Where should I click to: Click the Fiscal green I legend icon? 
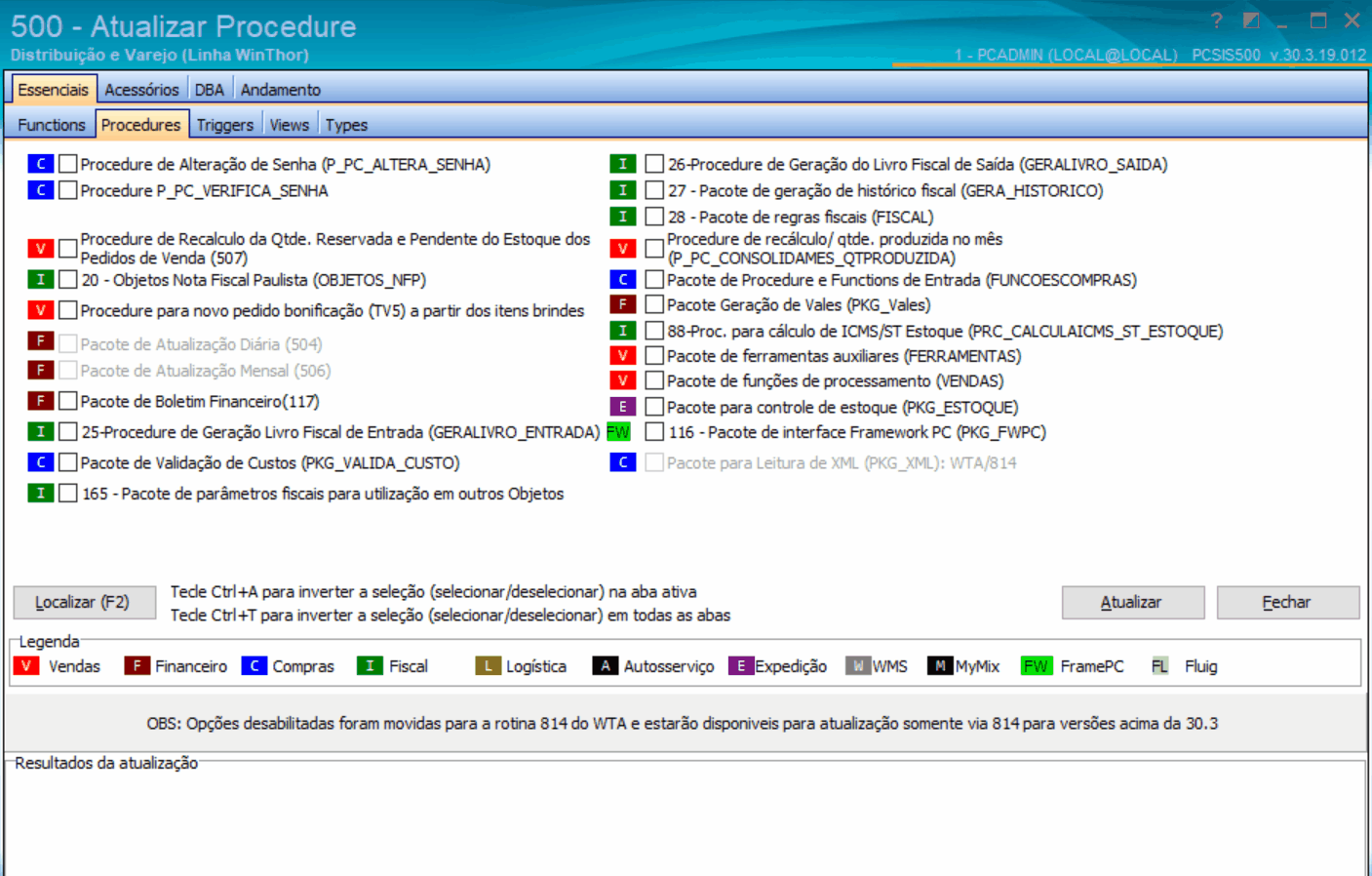pyautogui.click(x=370, y=666)
